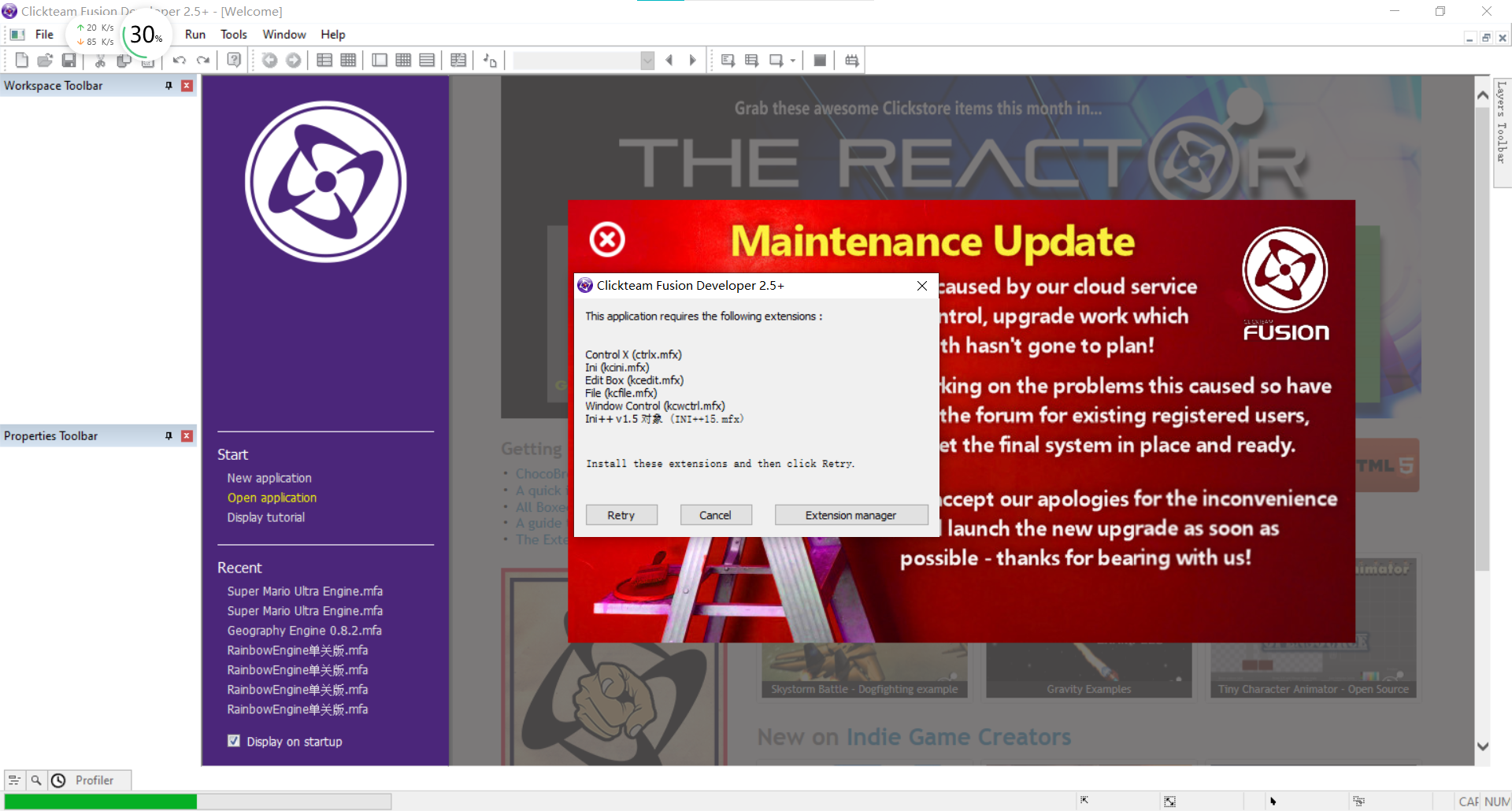
Task: Open the Storyboard editor icon
Action: 324,61
